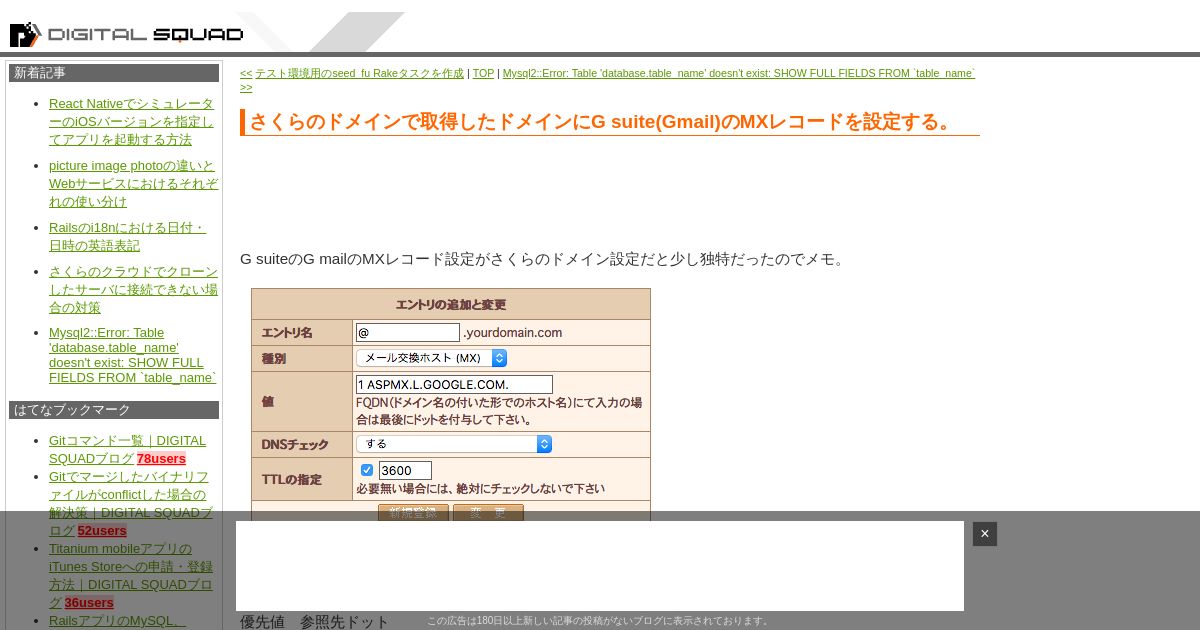
Task: Open the Git command list bookmark link
Action: coord(127,449)
